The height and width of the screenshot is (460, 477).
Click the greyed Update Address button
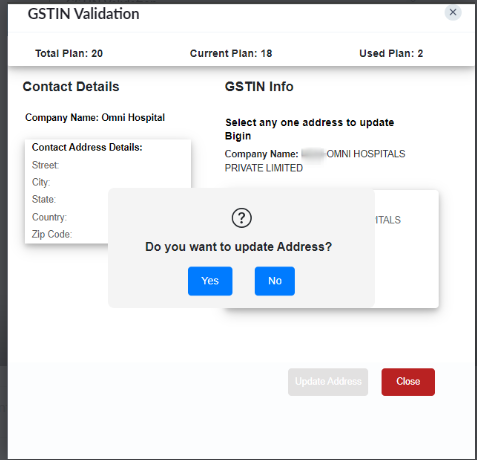pyautogui.click(x=328, y=382)
